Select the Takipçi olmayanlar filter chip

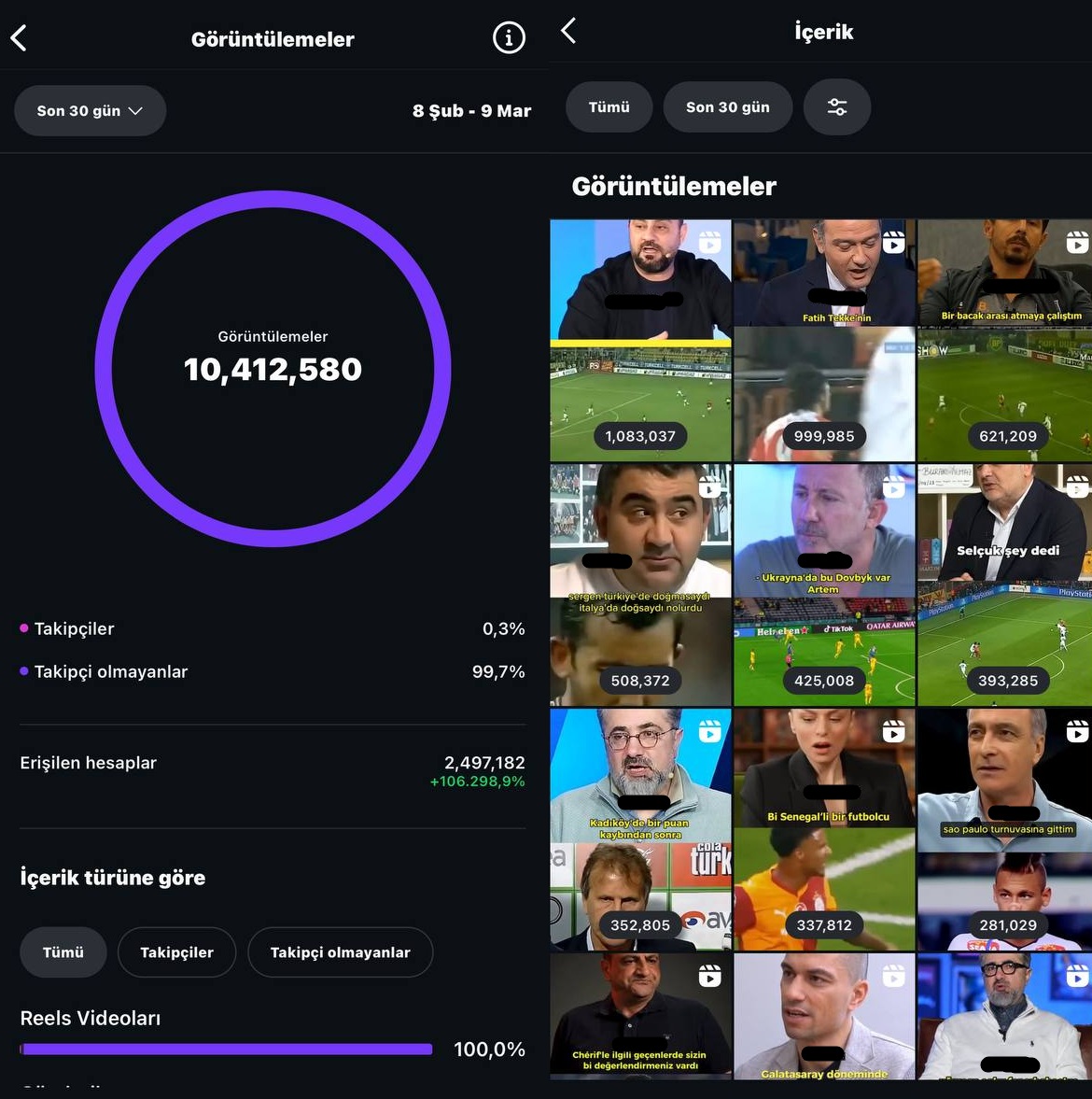tap(340, 952)
